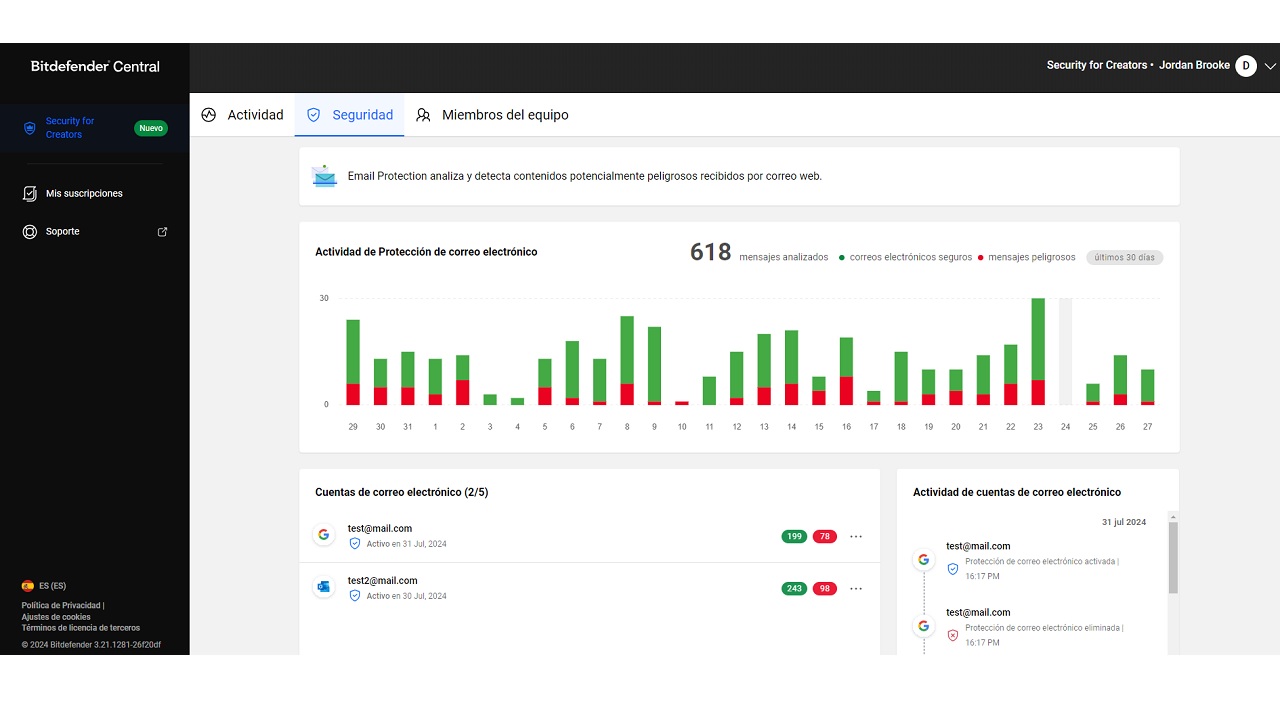Click the verified shield badge under test@mail.com

[x=355, y=544]
